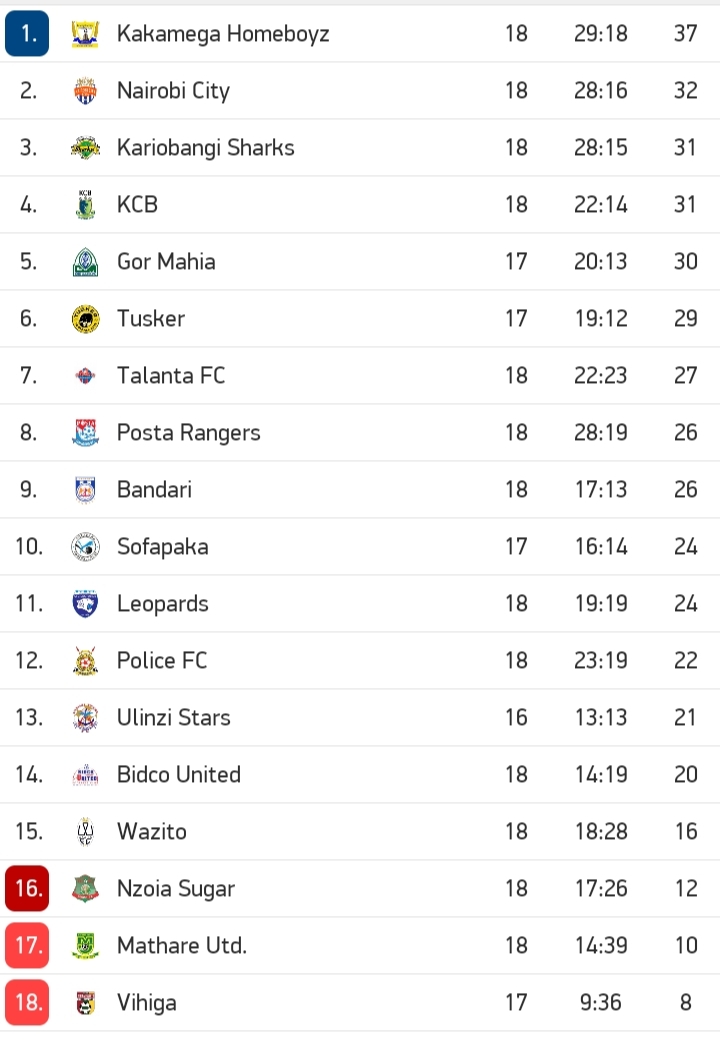Open the Bandari team link
The height and width of the screenshot is (1042, 720).
pyautogui.click(x=154, y=490)
